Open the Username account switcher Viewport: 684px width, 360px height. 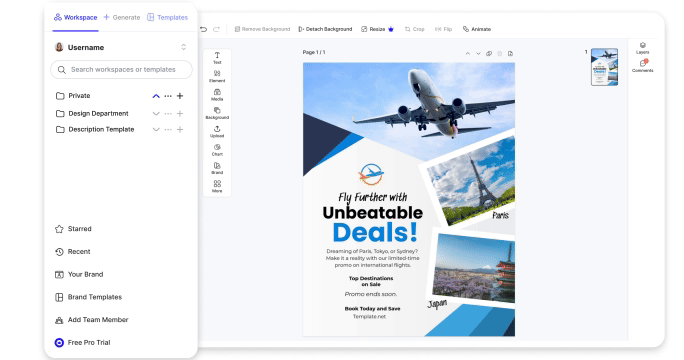184,47
